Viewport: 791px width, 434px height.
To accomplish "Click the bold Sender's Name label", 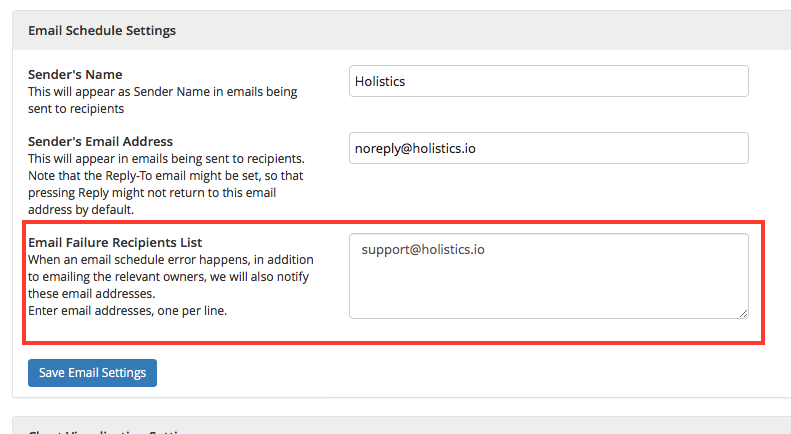I will [75, 74].
